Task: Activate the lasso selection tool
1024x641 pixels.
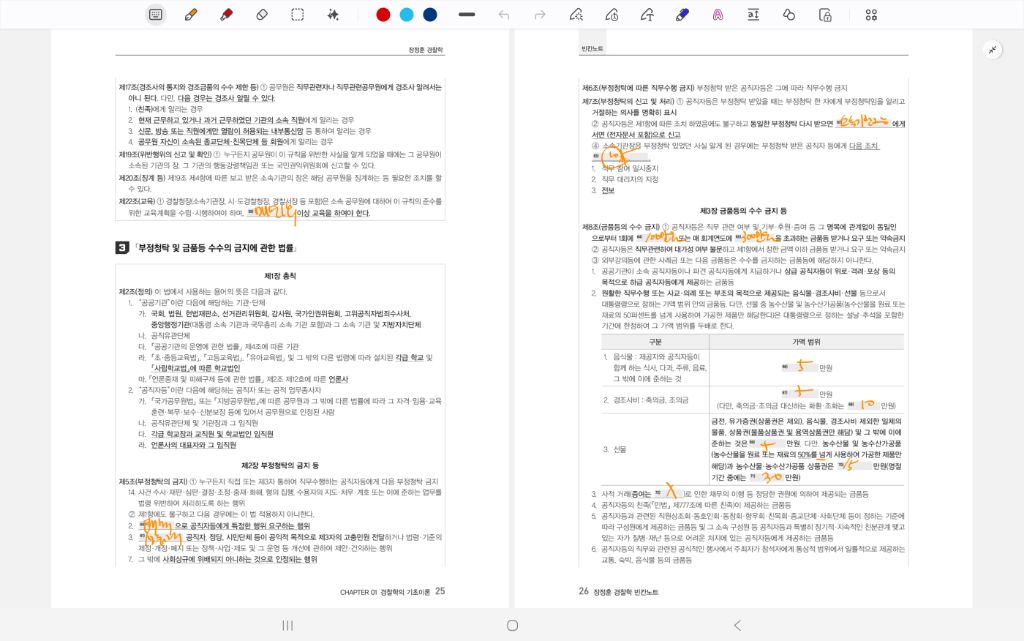Action: [x=298, y=15]
